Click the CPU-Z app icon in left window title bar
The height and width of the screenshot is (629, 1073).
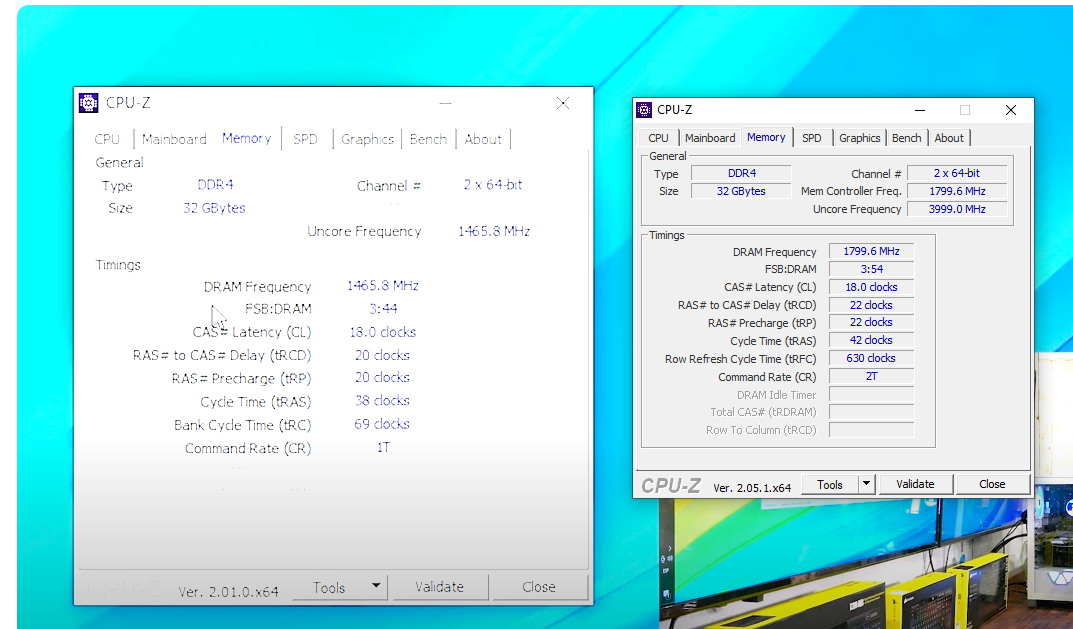point(88,103)
